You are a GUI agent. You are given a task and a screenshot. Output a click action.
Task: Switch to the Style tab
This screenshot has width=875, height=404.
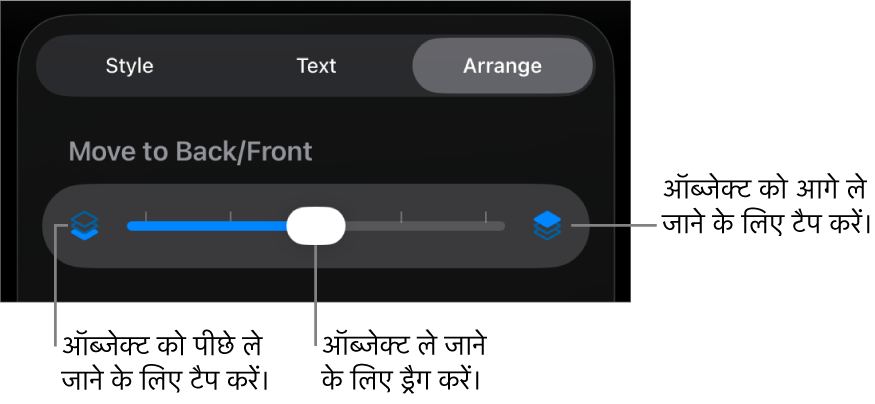click(x=129, y=66)
